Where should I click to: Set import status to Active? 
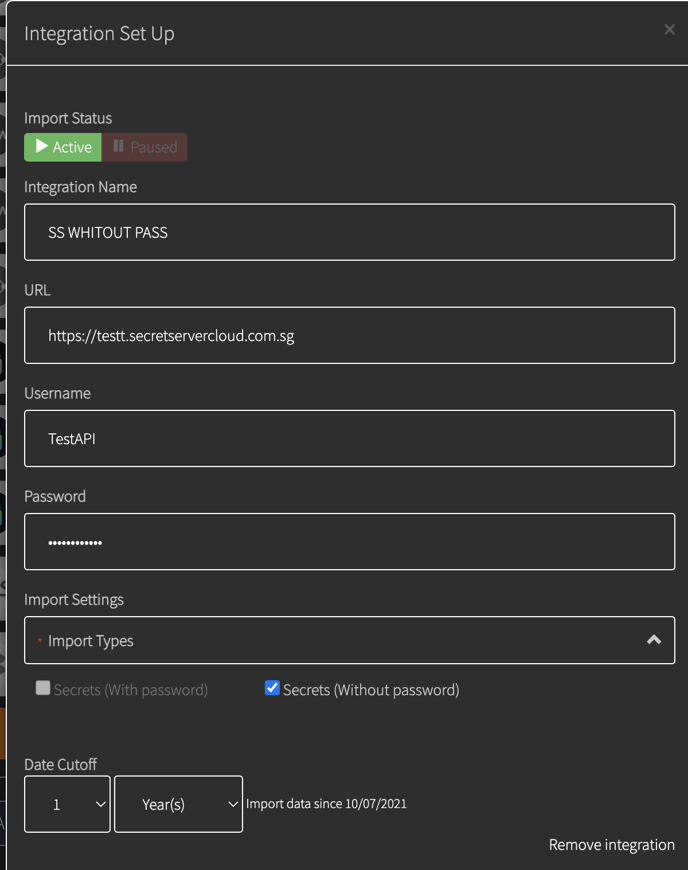63,147
